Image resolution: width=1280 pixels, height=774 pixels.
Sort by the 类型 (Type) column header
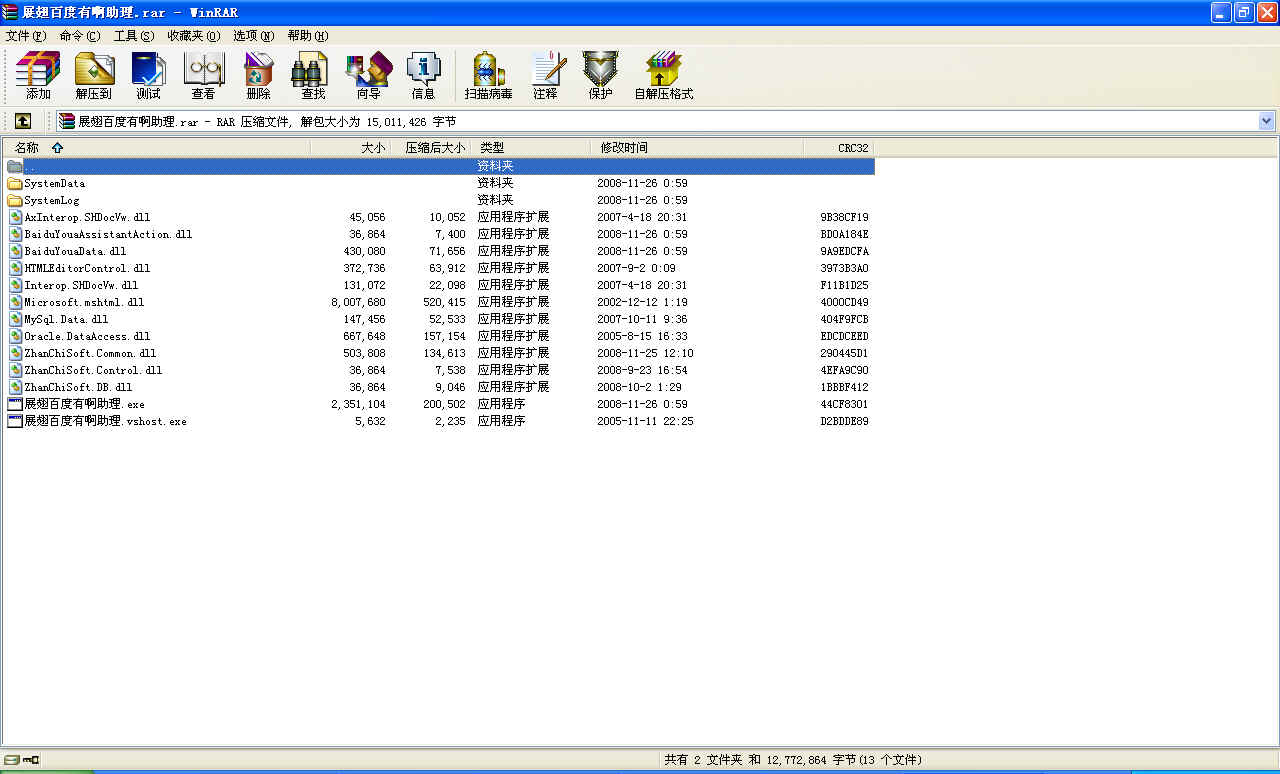(x=530, y=147)
